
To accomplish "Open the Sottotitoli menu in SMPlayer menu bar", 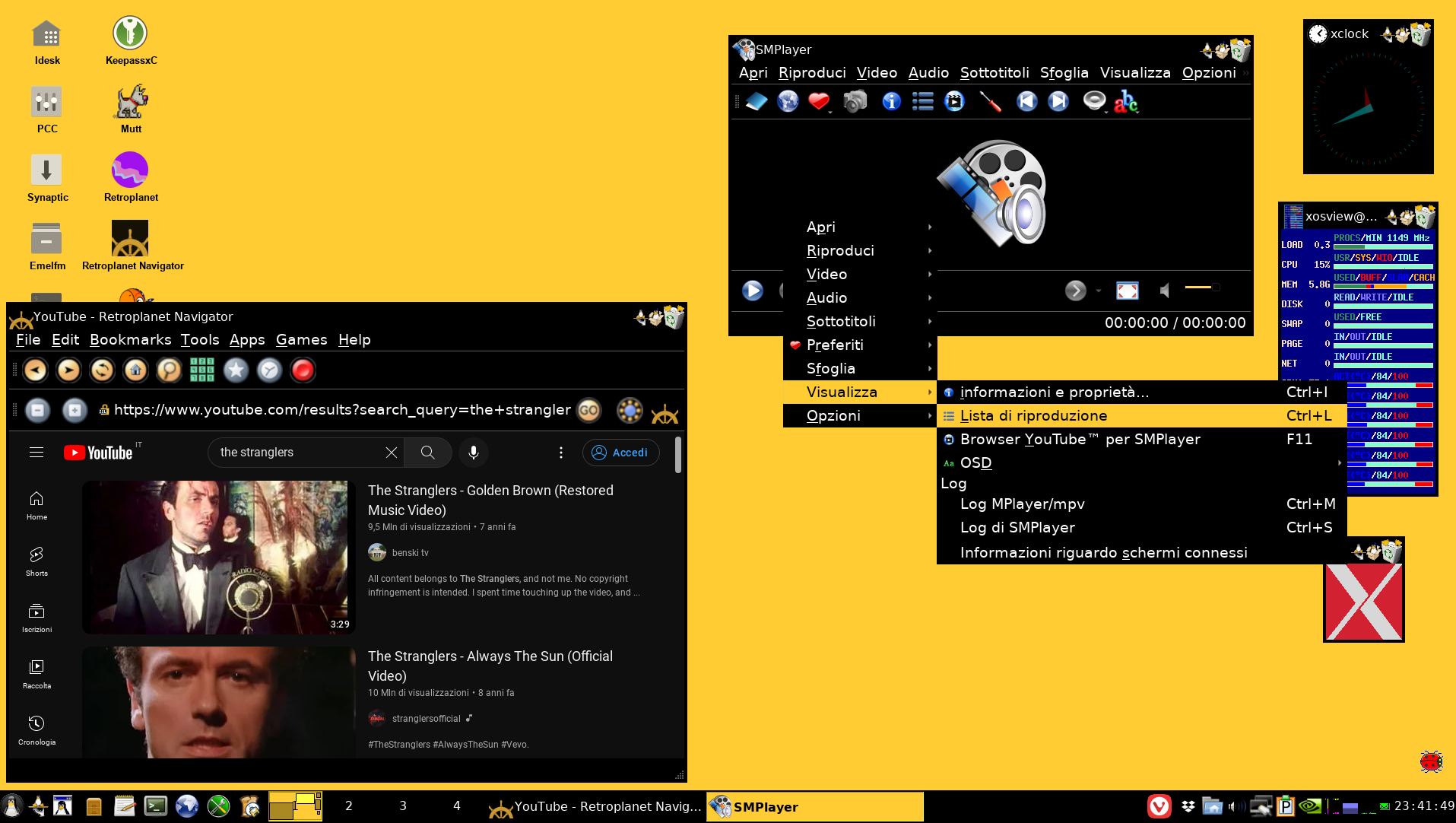I will coord(994,73).
